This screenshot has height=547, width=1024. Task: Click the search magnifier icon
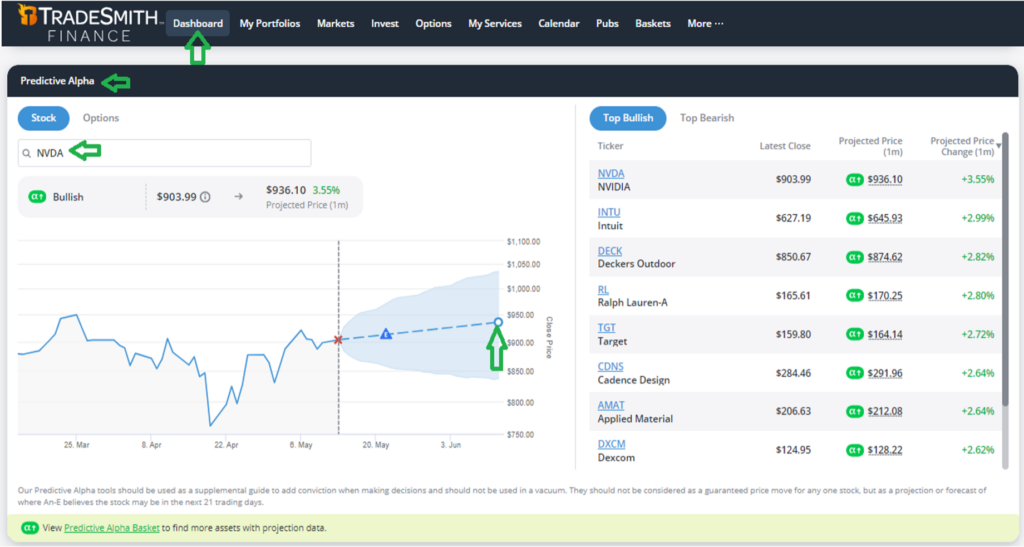27,153
